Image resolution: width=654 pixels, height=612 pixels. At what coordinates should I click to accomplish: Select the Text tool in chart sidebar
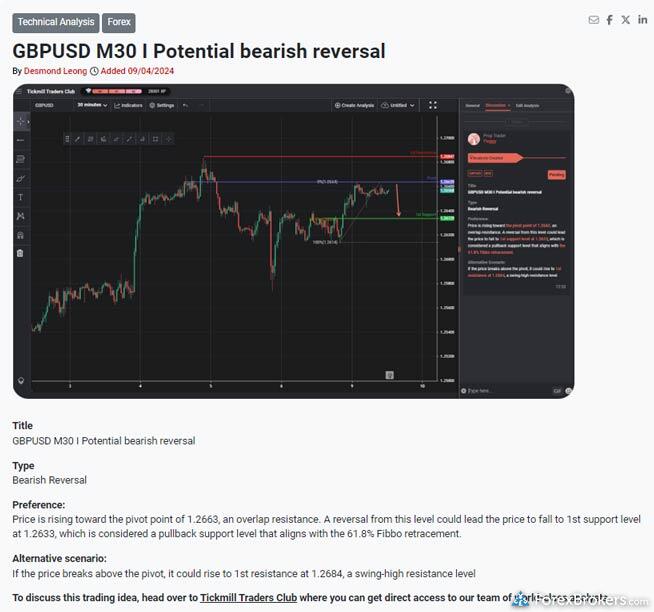21,197
